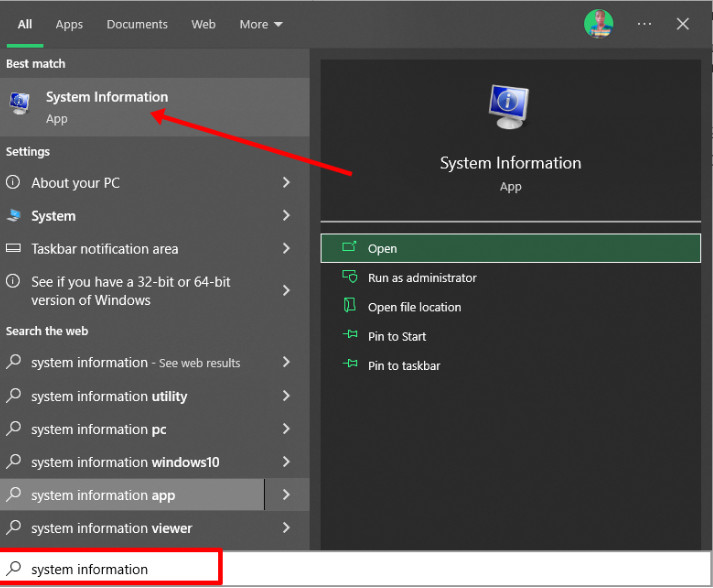Open the three-dots options menu
Image resolution: width=713 pixels, height=588 pixels.
[644, 24]
